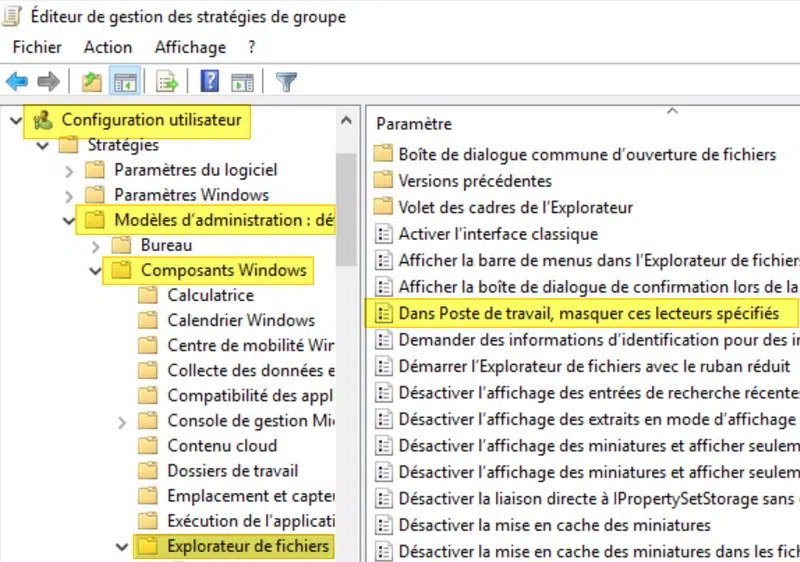Click folder icon next to Calculatrice

(148, 295)
